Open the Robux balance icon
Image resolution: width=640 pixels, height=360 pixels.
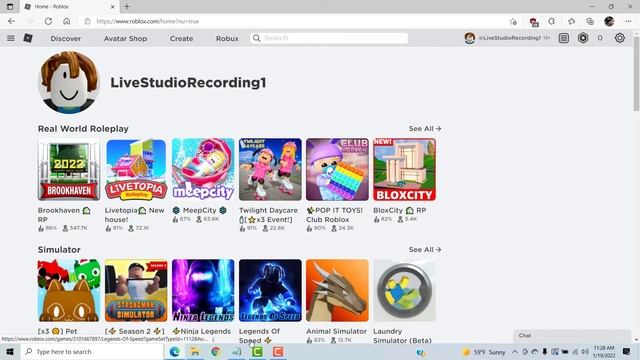(x=583, y=38)
